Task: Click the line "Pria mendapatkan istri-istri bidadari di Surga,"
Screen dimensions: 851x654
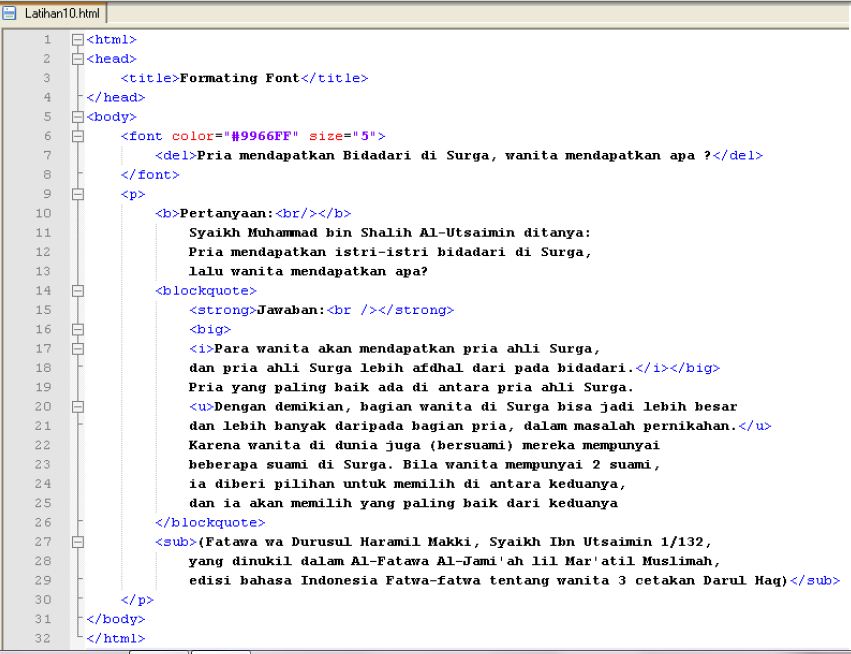Action: click(x=390, y=252)
